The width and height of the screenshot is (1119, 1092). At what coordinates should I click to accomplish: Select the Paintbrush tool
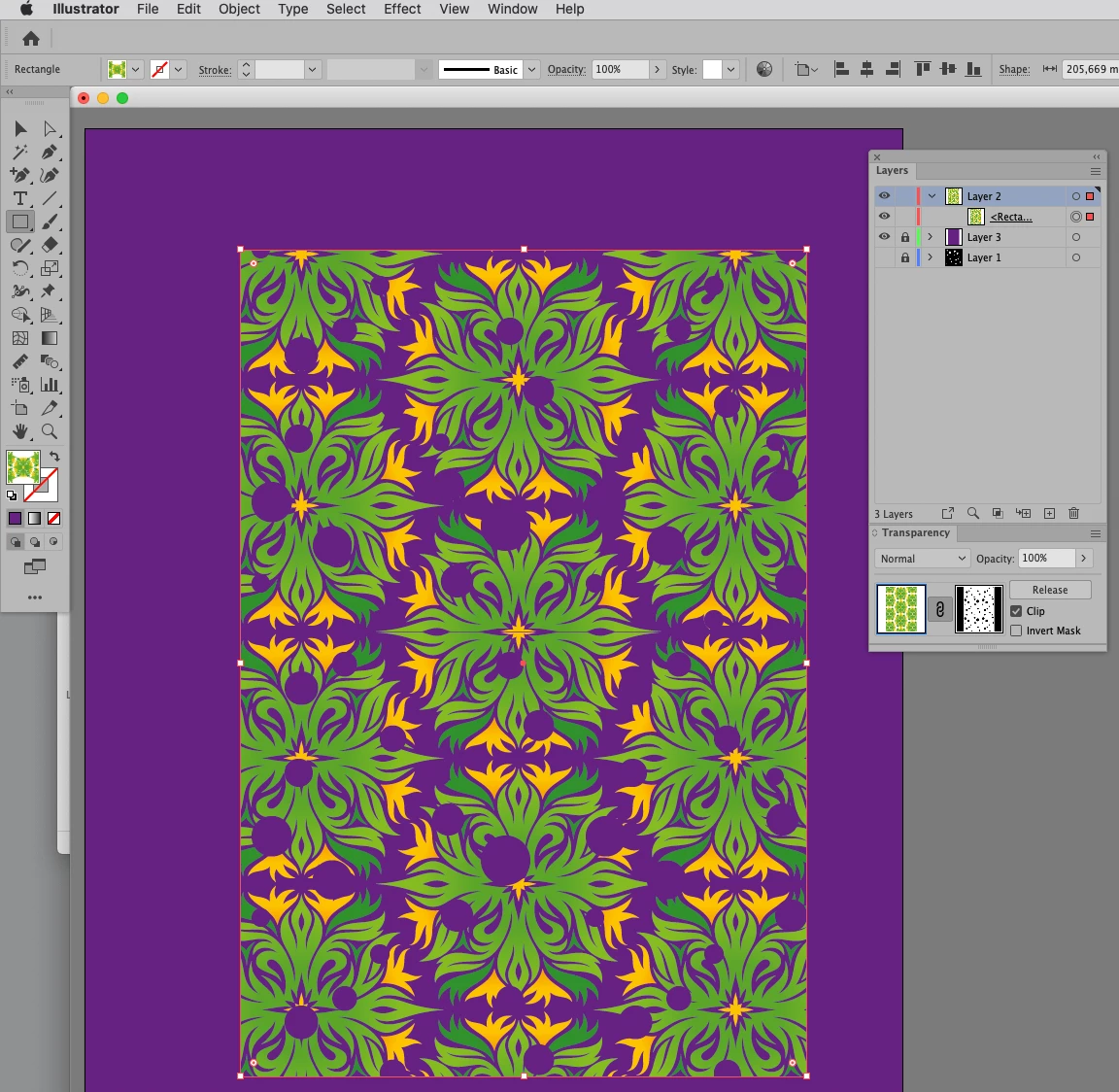coord(50,222)
